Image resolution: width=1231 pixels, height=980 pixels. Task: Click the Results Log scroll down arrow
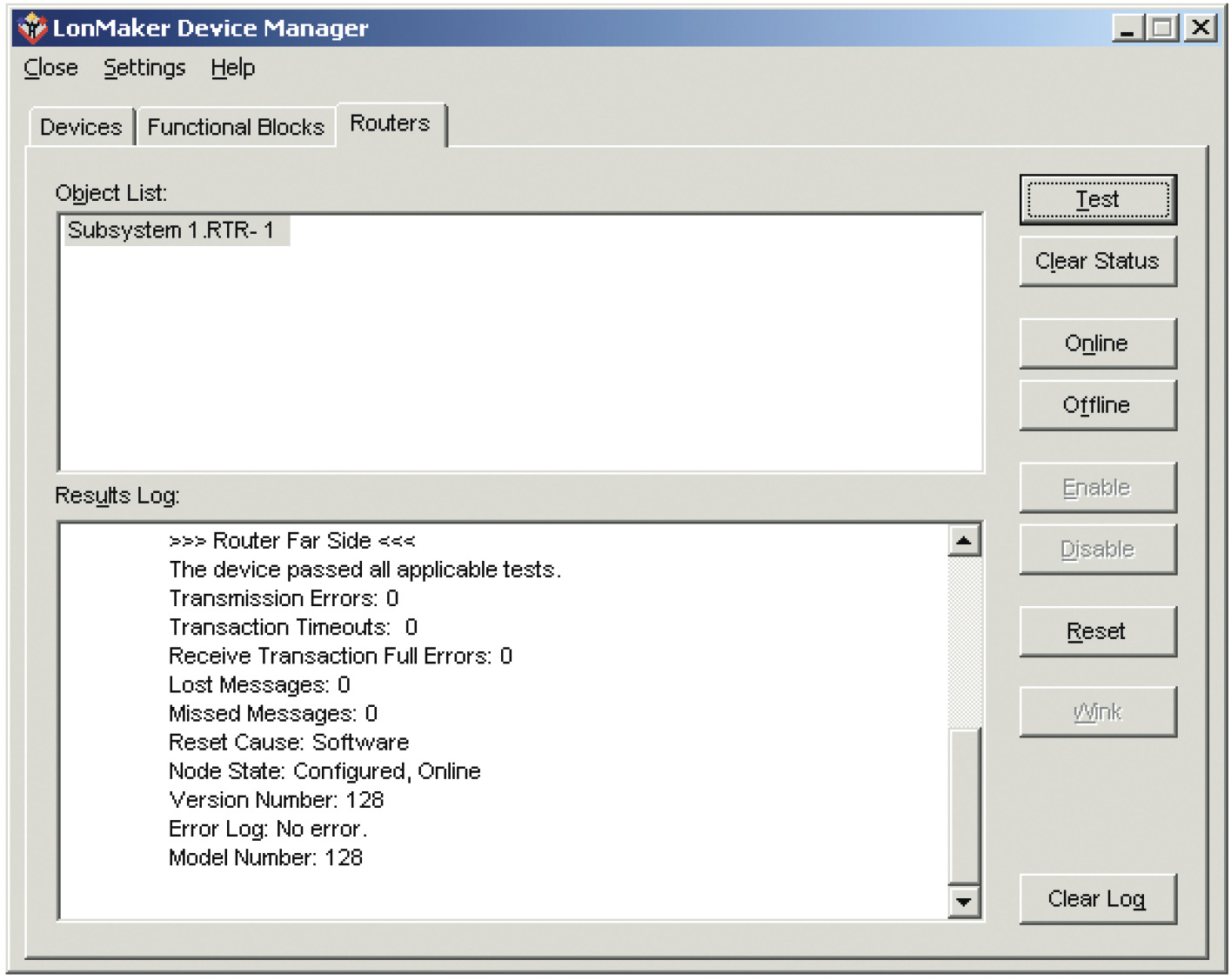coord(963,902)
